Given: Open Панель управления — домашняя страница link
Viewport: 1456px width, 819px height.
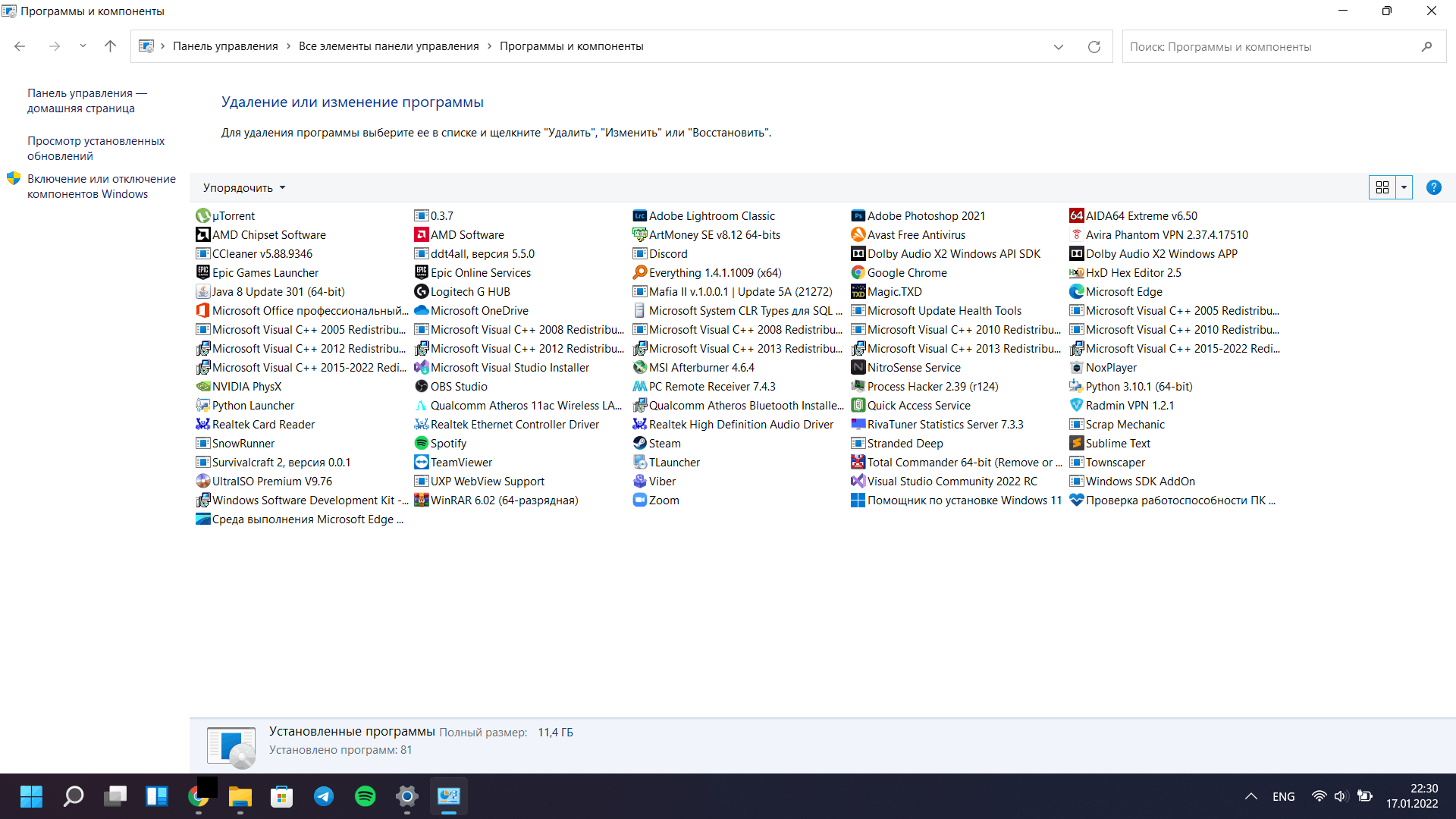Looking at the screenshot, I should 87,101.
